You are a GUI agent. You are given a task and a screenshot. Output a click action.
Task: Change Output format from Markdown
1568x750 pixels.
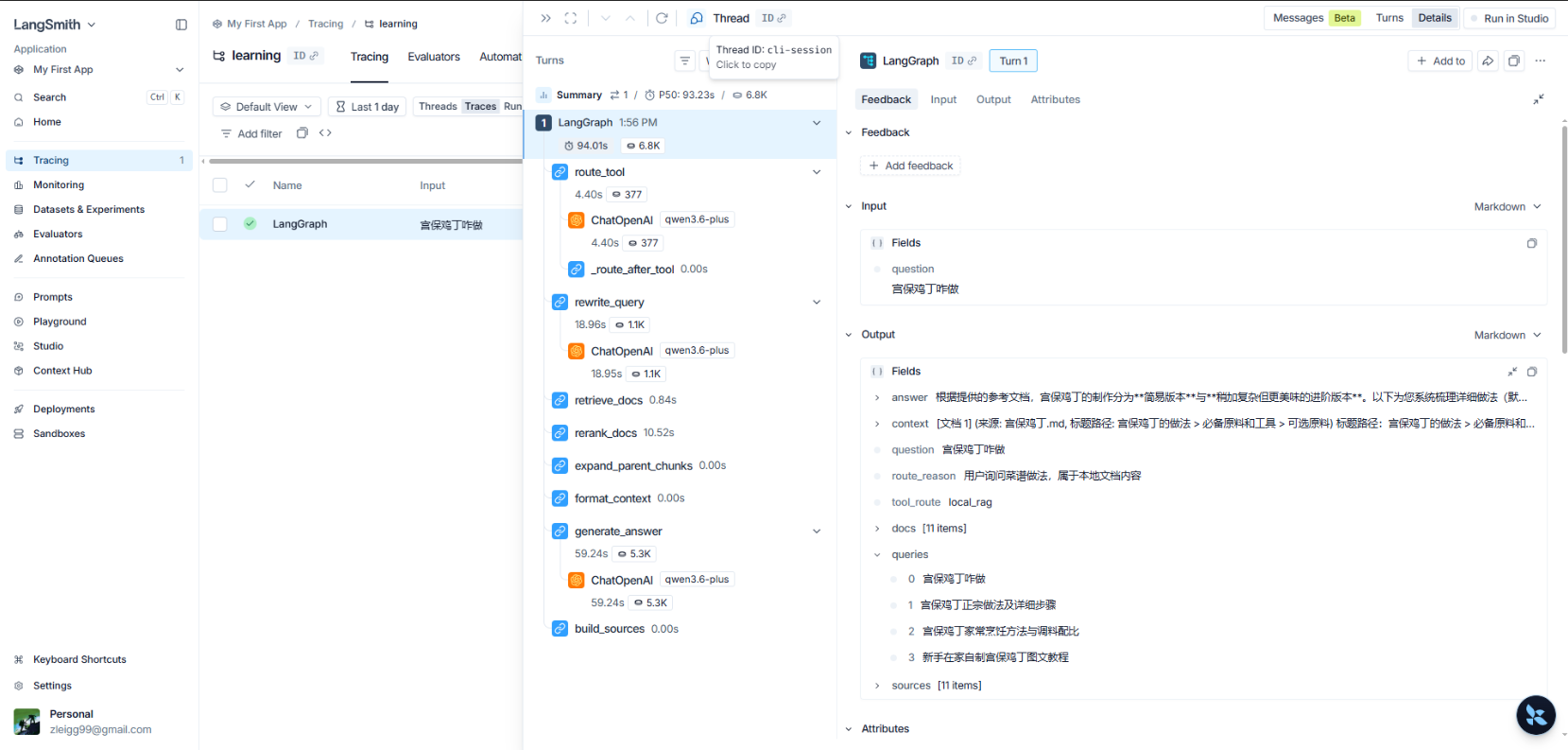point(1508,336)
